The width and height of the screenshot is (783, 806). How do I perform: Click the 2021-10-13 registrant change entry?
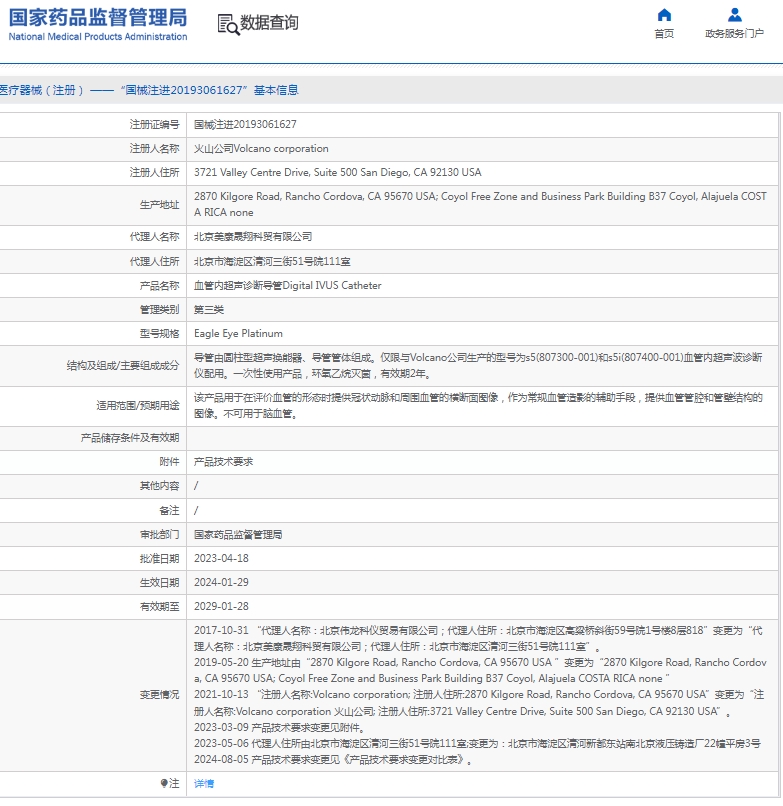click(479, 703)
